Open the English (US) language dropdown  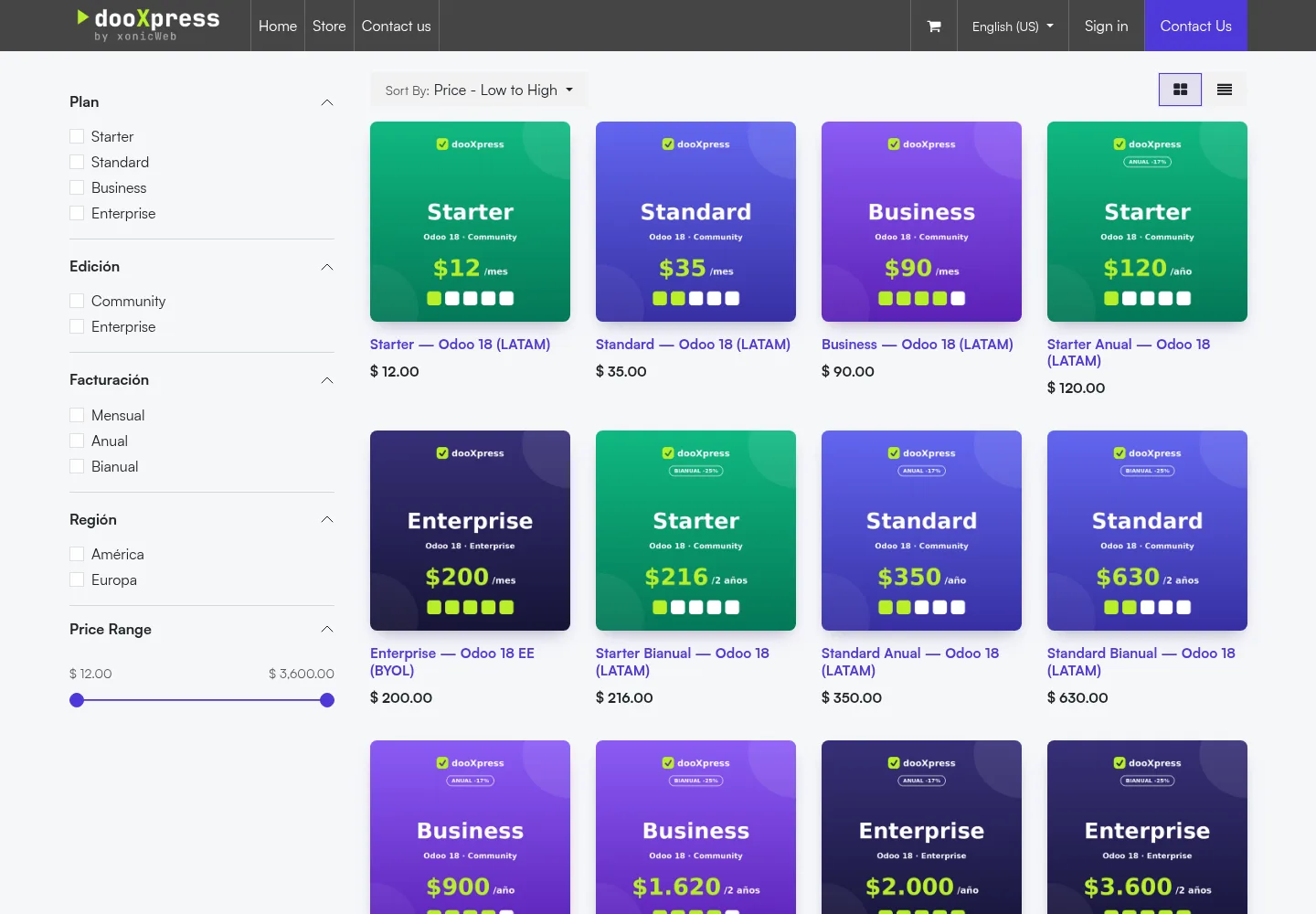point(1013,27)
